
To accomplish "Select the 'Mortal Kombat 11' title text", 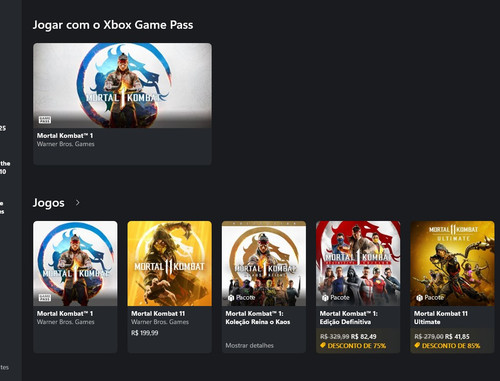I will tap(158, 314).
